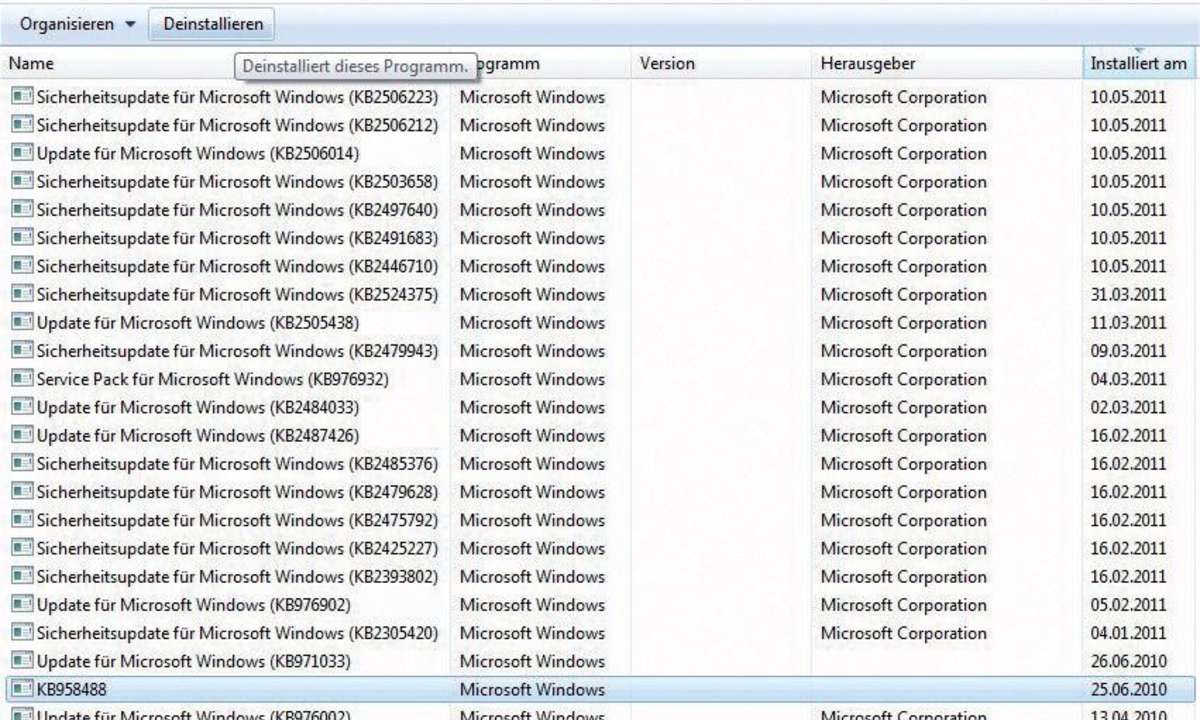Click the install date 11.03.2011
1200x720 pixels.
(x=1128, y=322)
